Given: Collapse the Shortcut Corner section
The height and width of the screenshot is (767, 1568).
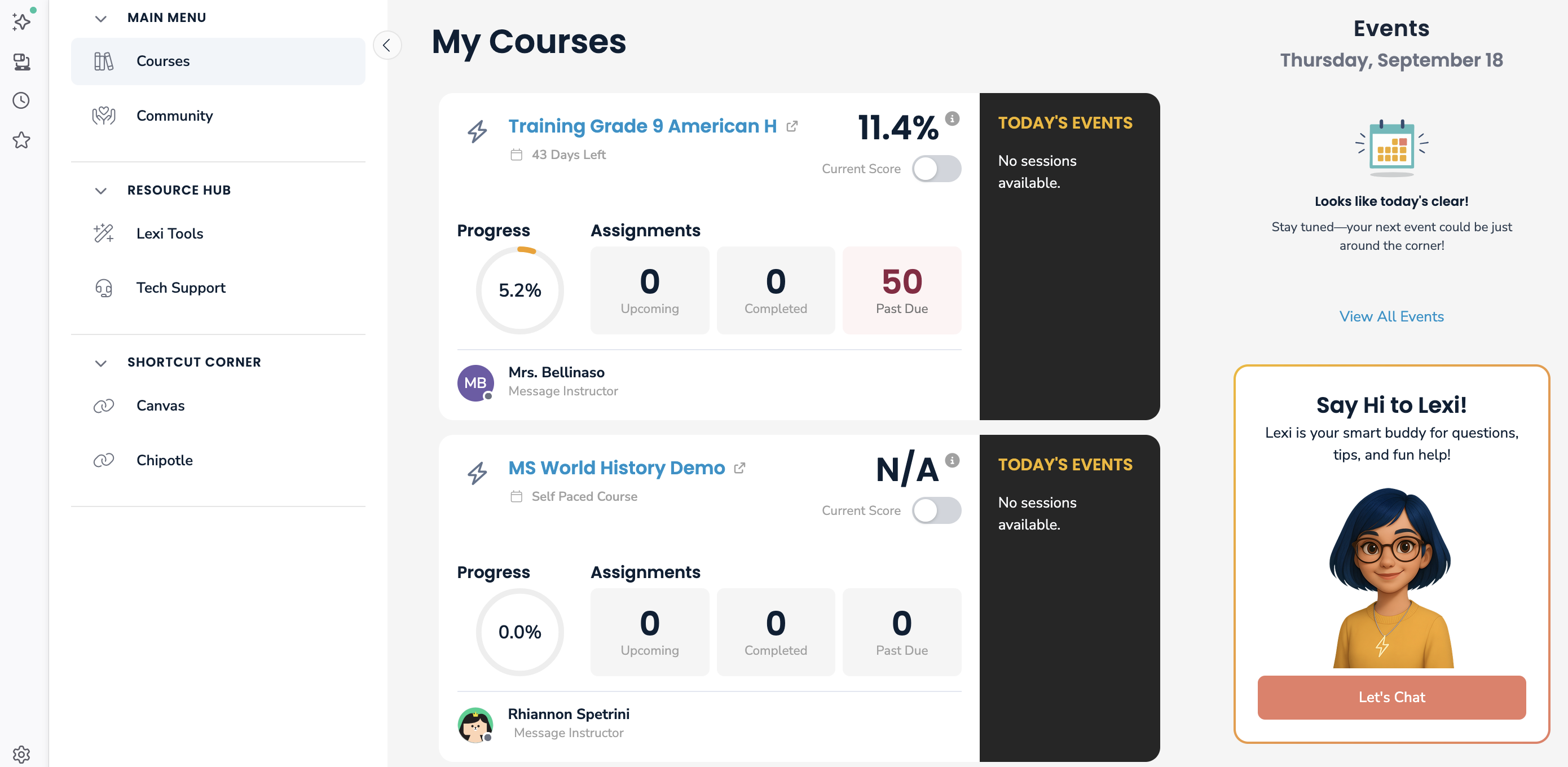Looking at the screenshot, I should pos(101,363).
